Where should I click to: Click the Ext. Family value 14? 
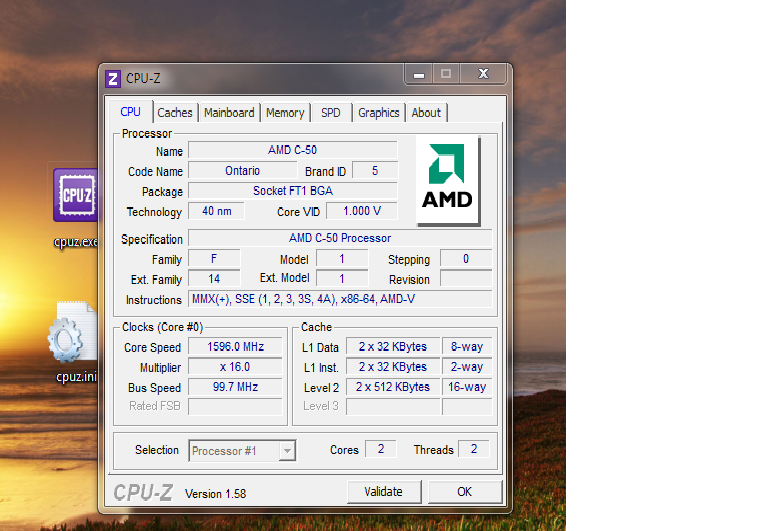tap(214, 279)
